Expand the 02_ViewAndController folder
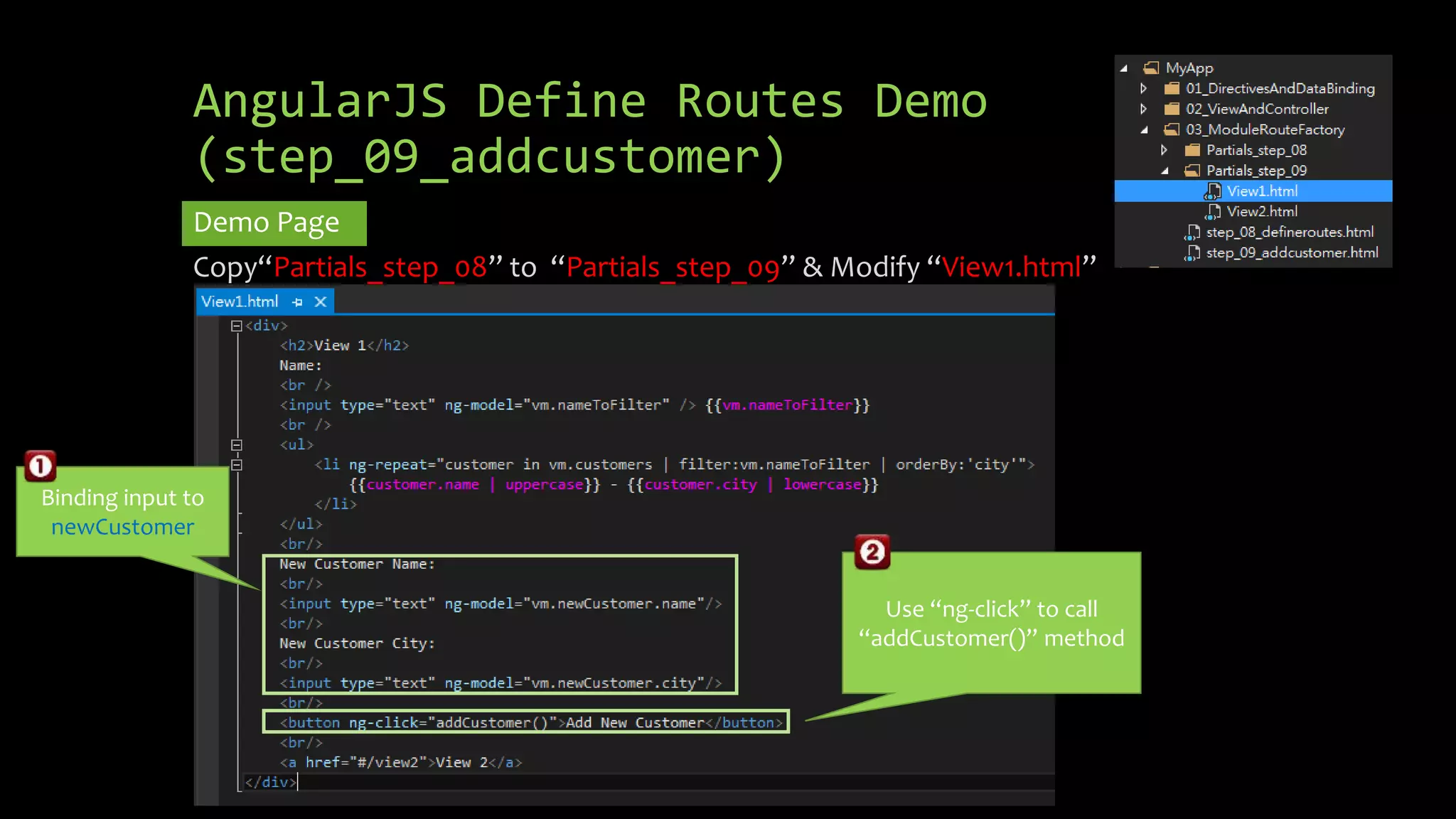Image resolution: width=1456 pixels, height=819 pixels. click(x=1143, y=109)
